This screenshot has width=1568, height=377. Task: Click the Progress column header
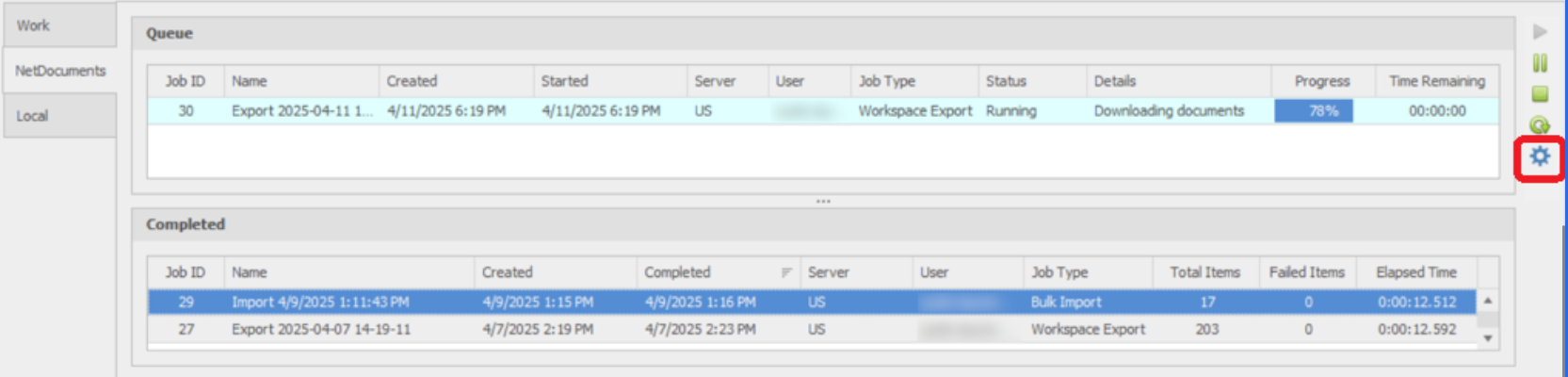1323,81
